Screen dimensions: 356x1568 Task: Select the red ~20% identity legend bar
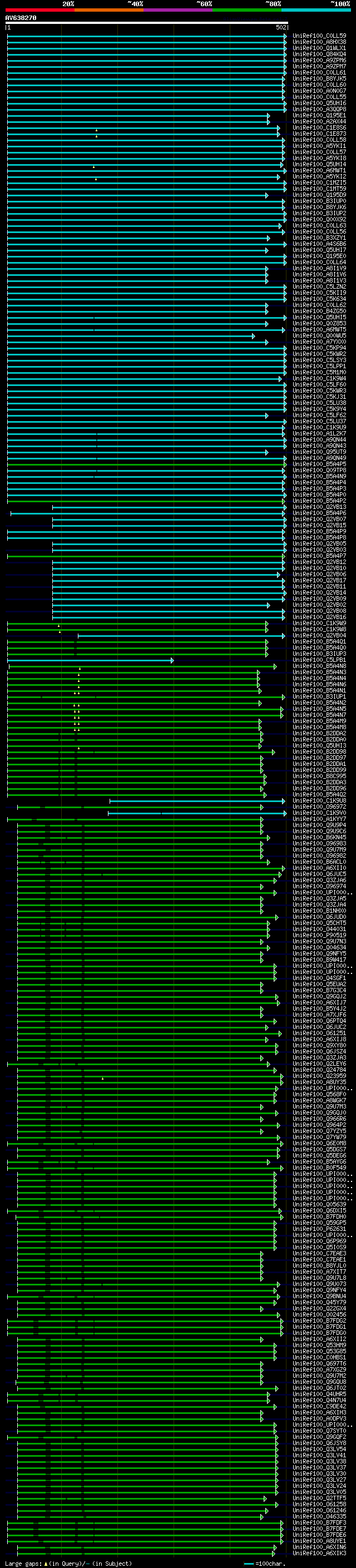pyautogui.click(x=39, y=11)
